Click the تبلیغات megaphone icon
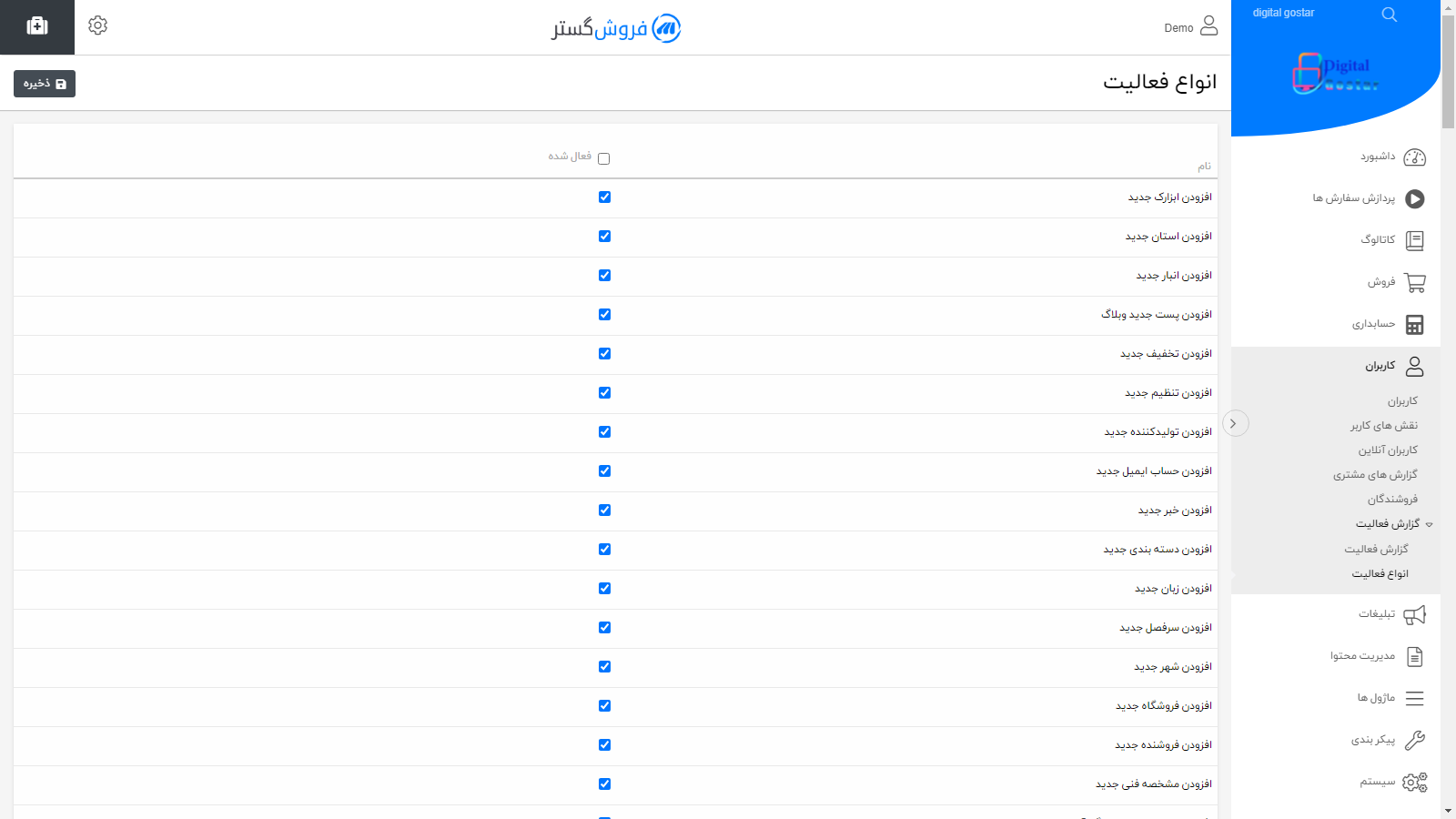Image resolution: width=1456 pixels, height=819 pixels. [1414, 614]
